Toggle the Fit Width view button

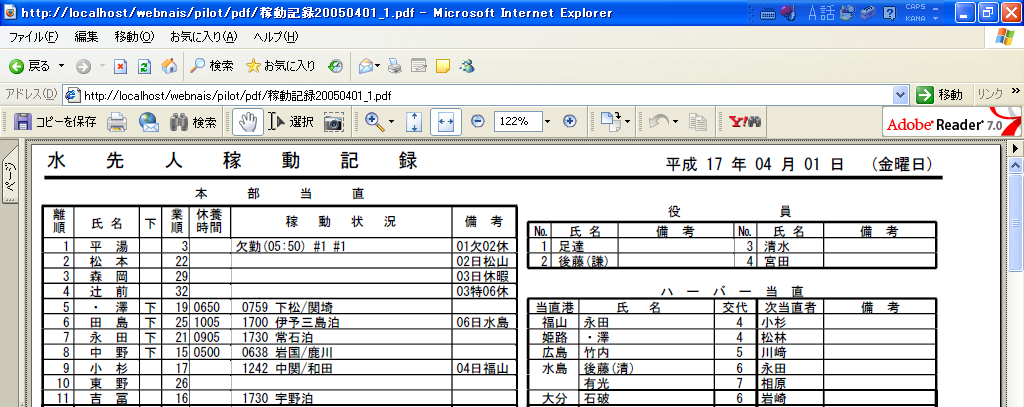[445, 121]
